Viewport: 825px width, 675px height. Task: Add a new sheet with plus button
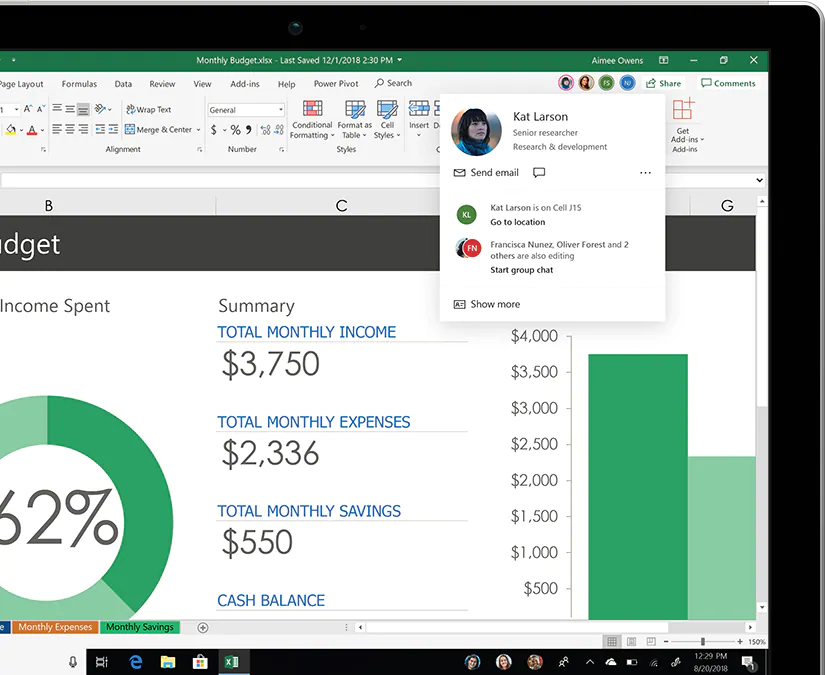[x=203, y=627]
